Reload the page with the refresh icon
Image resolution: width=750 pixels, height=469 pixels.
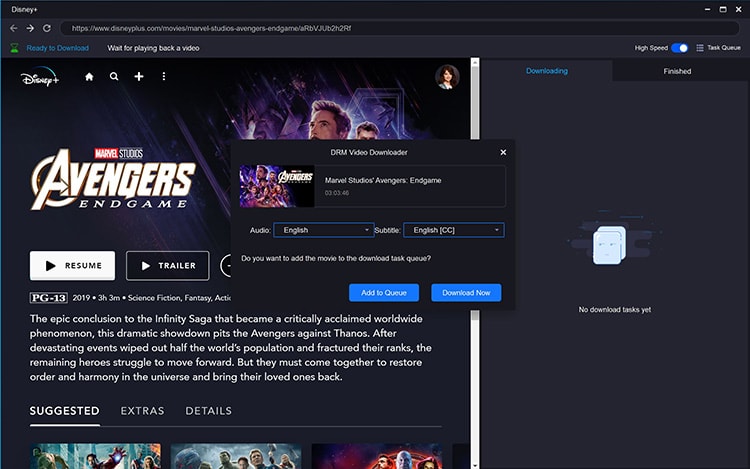pos(47,28)
